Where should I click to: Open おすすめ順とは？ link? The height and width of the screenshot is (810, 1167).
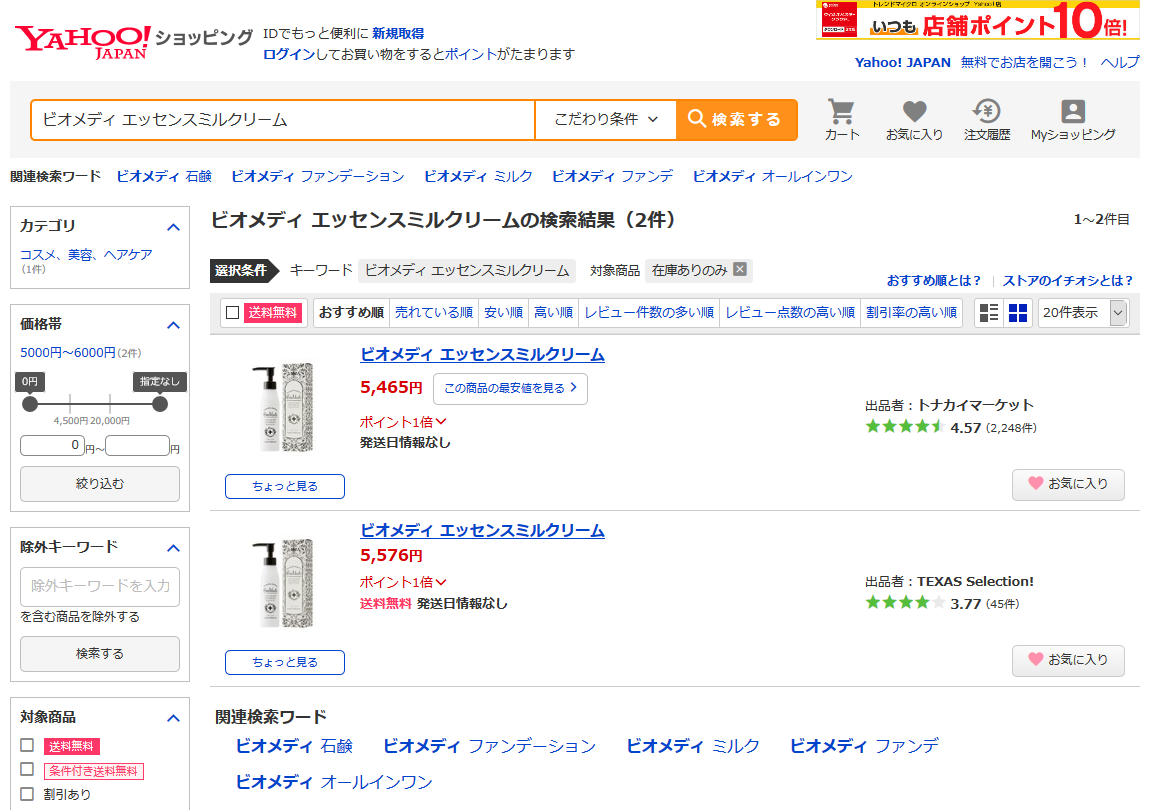(x=934, y=281)
